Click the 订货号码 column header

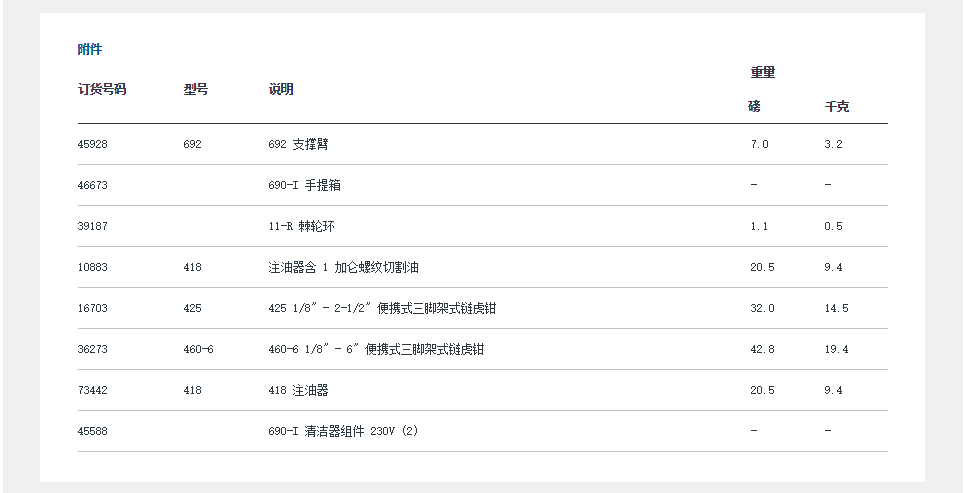tap(102, 89)
